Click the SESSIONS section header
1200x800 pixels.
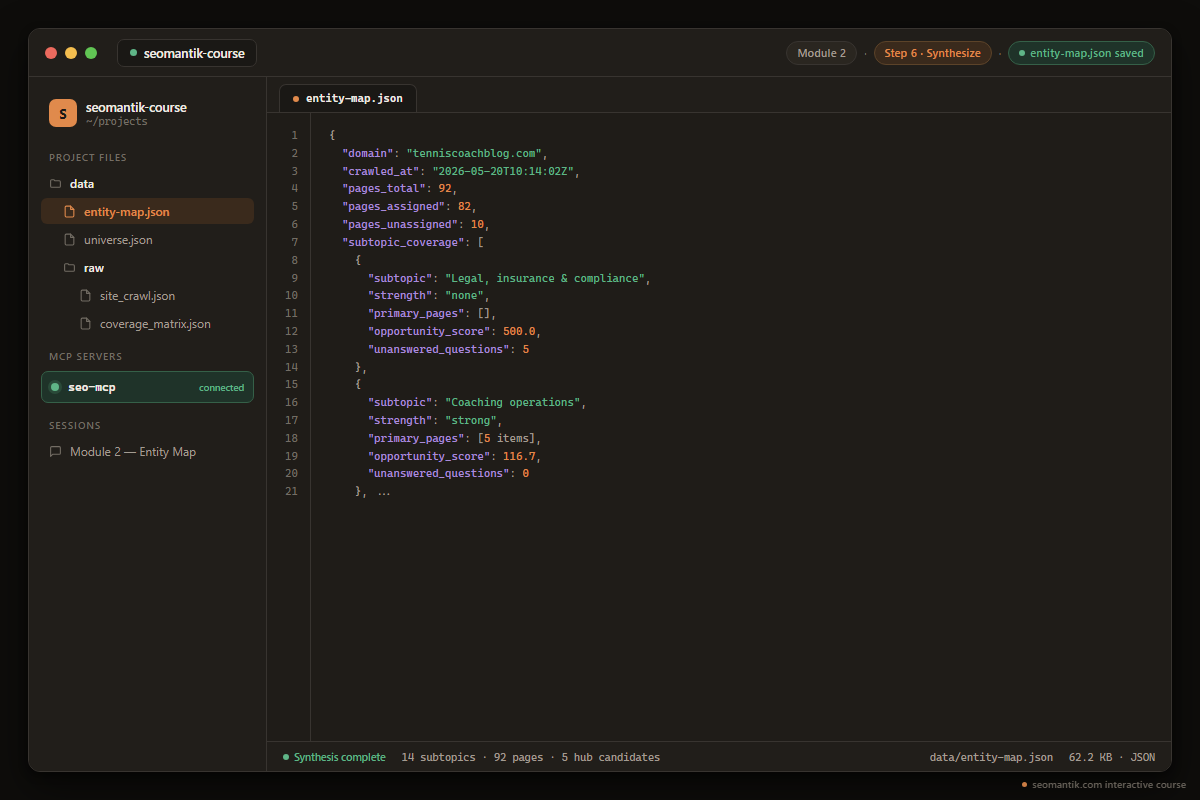(x=75, y=425)
